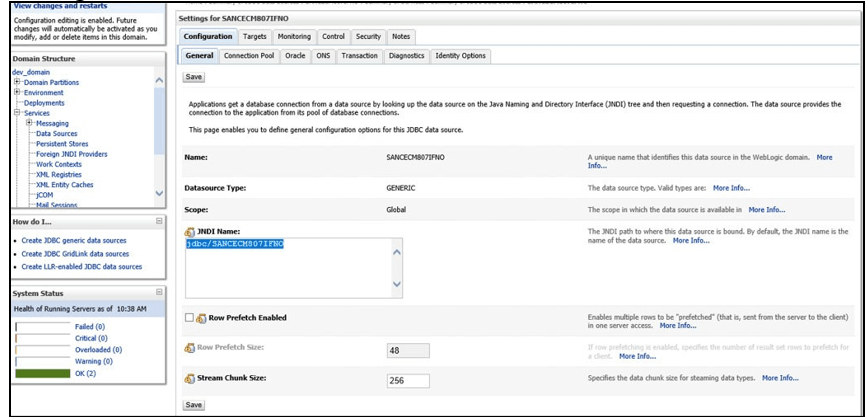The height and width of the screenshot is (417, 867).
Task: Collapse the Services tree node
Action: point(17,113)
